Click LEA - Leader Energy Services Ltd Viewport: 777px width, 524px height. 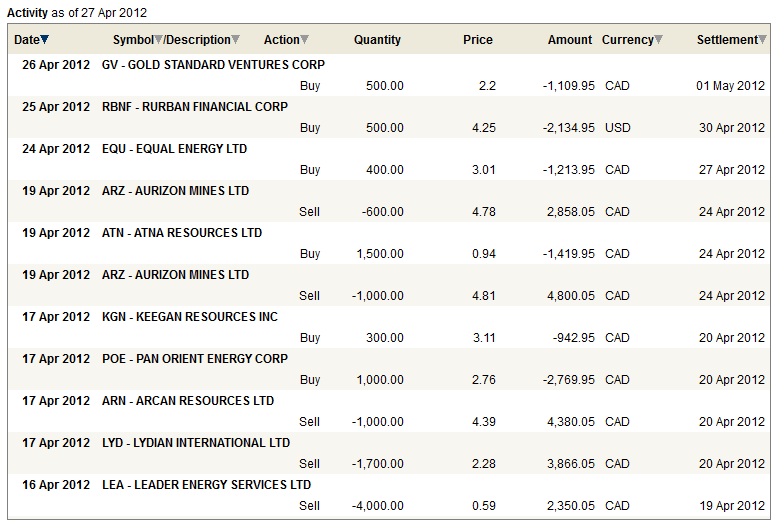pos(206,485)
